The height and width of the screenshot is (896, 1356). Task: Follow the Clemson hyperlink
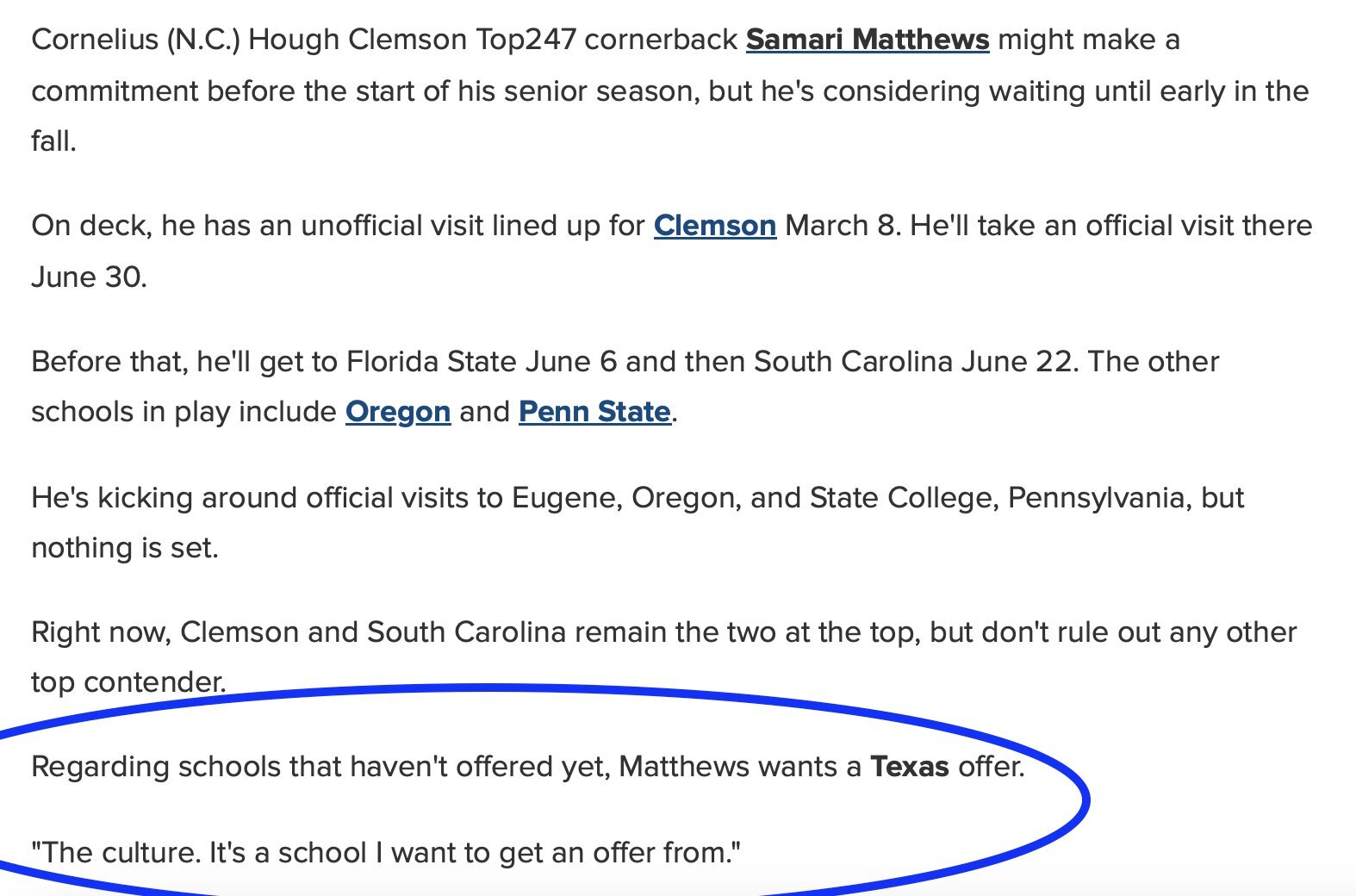click(x=715, y=226)
